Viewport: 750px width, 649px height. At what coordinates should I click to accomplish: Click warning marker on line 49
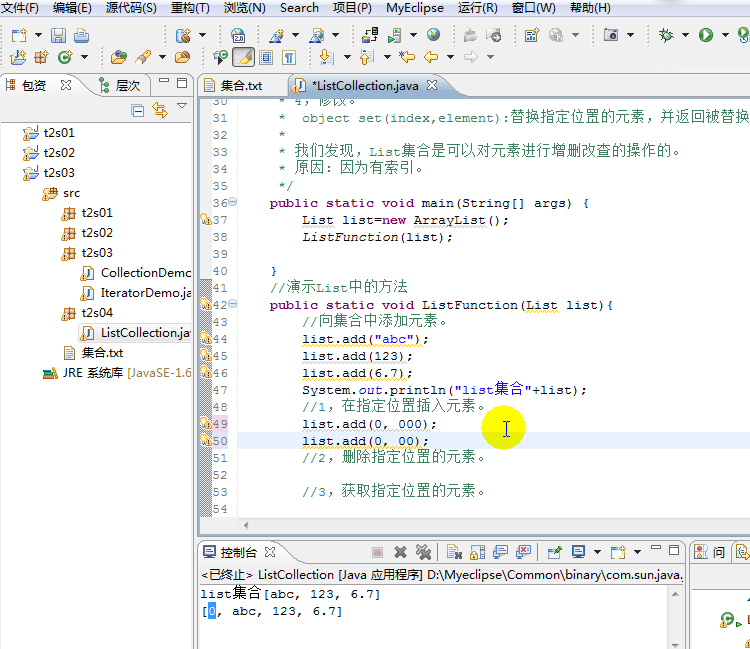coord(206,424)
